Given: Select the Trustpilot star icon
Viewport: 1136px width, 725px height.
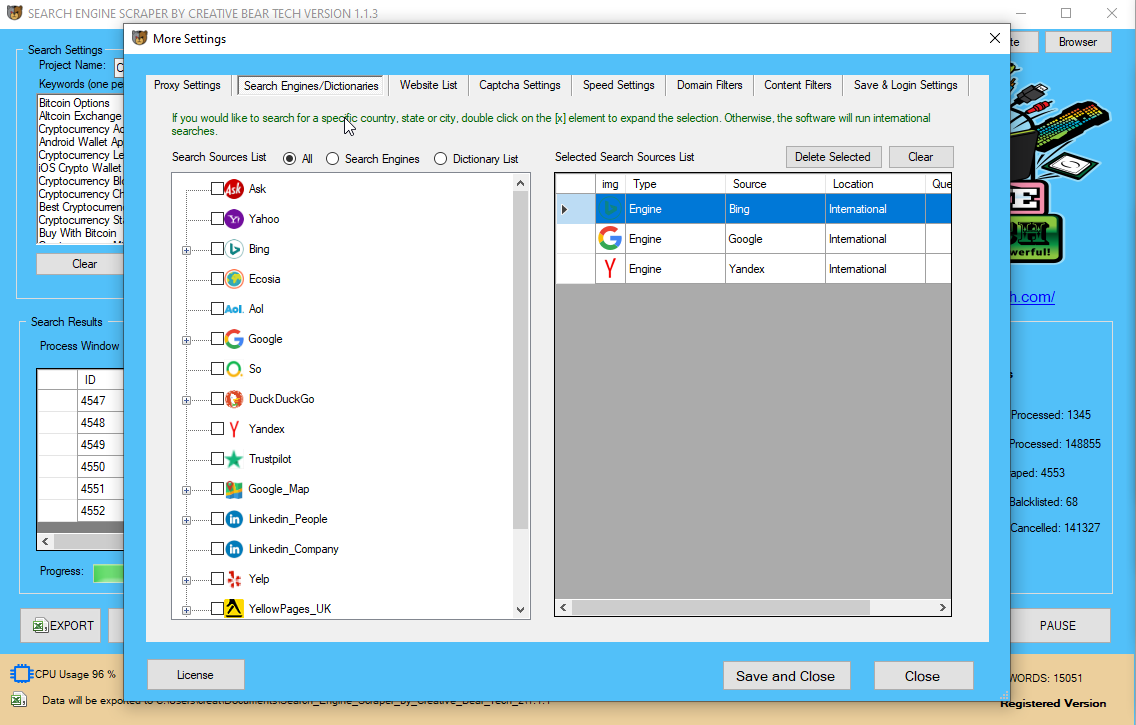Looking at the screenshot, I should pos(237,459).
